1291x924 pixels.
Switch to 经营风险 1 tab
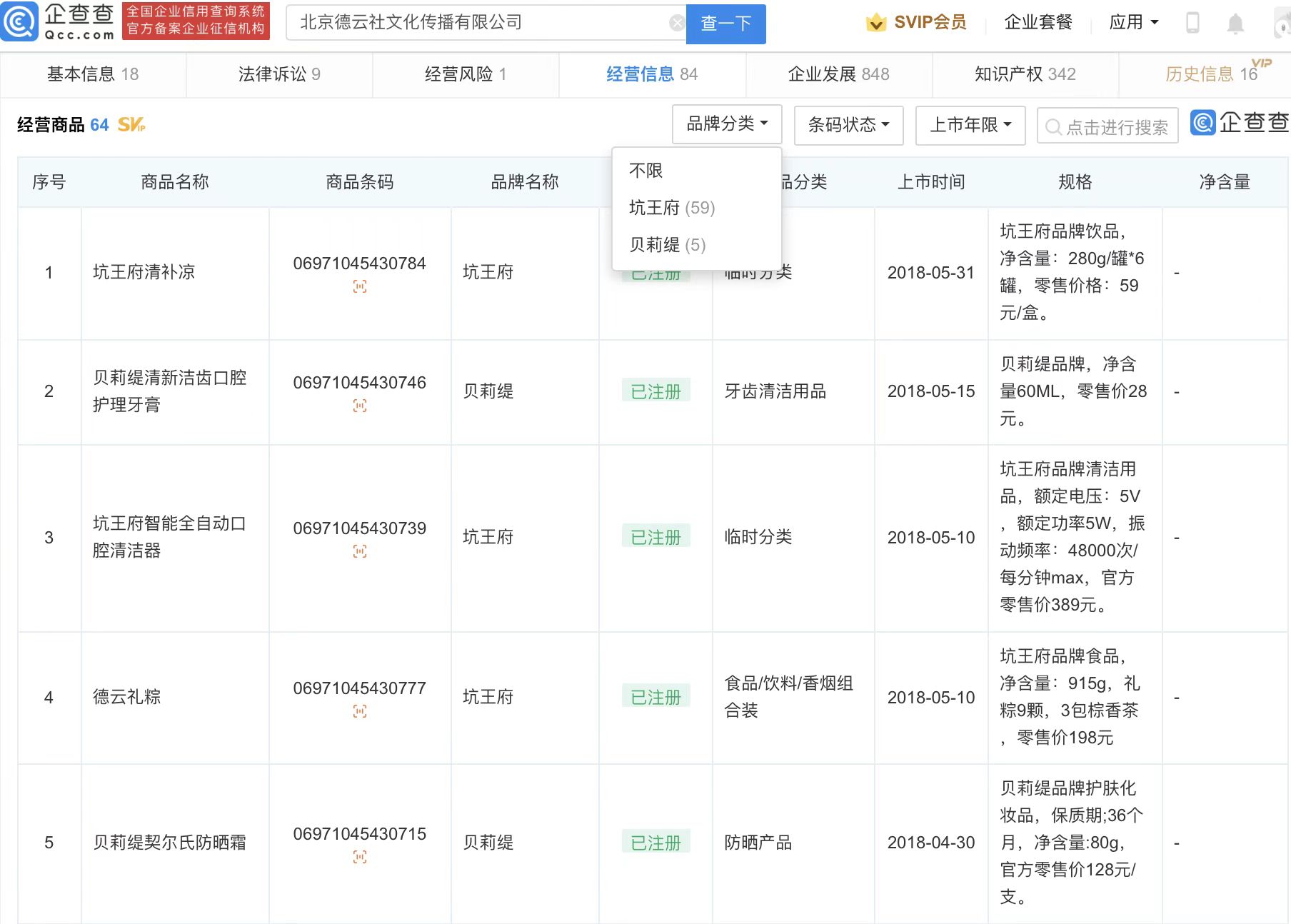(466, 74)
